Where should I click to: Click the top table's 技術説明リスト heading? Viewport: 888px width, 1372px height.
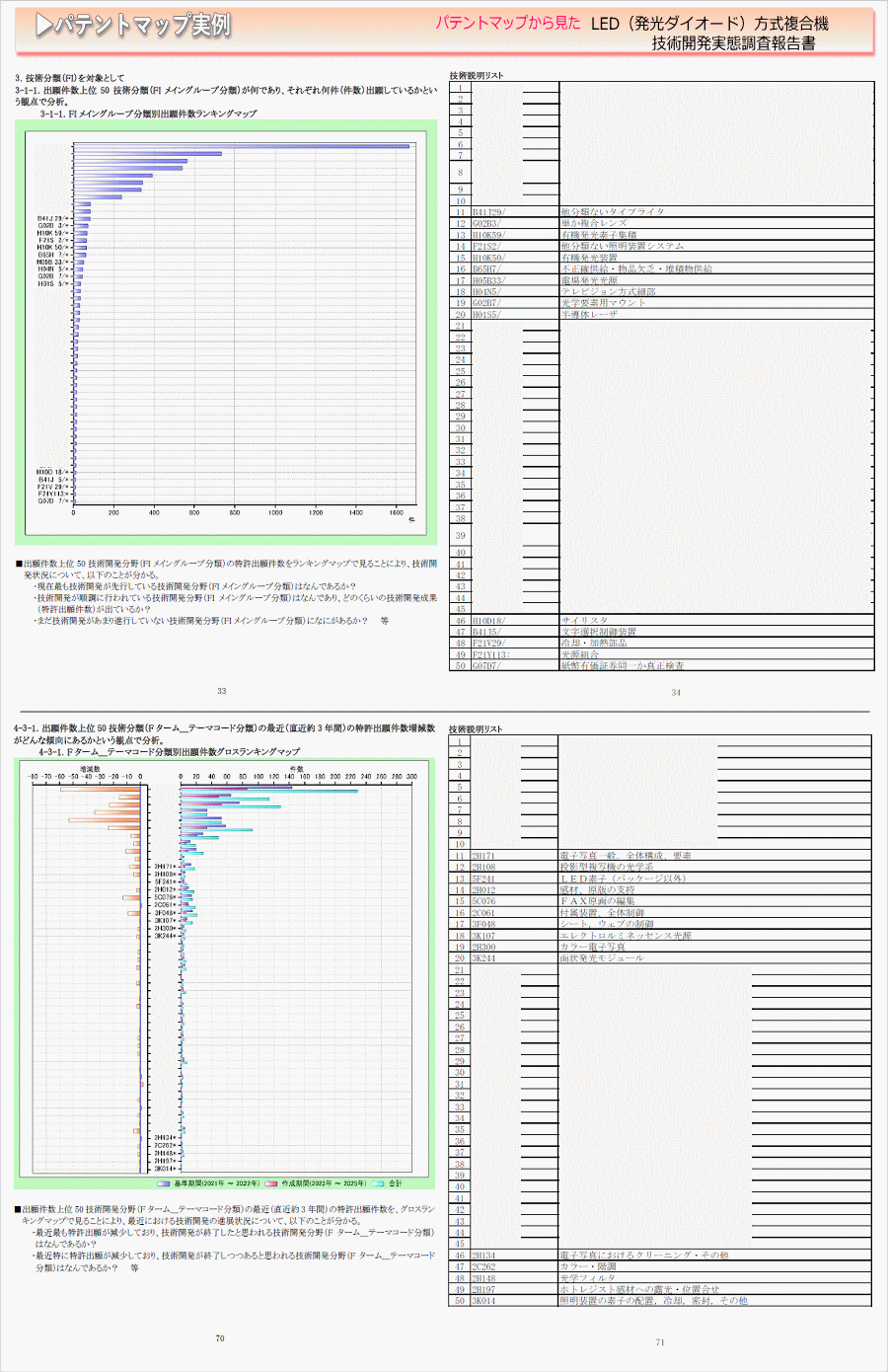click(477, 75)
